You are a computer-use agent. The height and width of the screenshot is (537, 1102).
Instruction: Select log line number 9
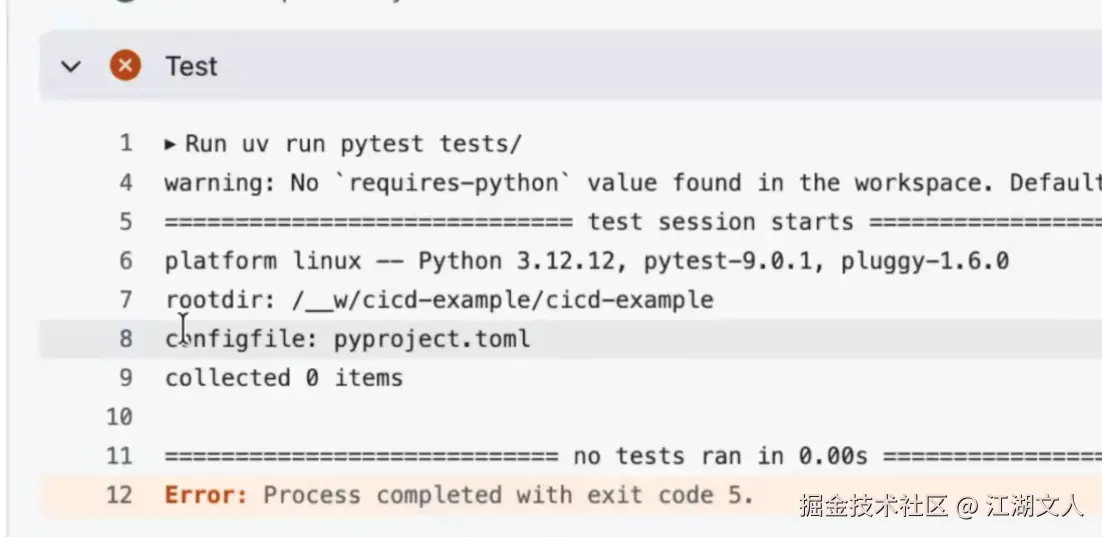tap(125, 378)
